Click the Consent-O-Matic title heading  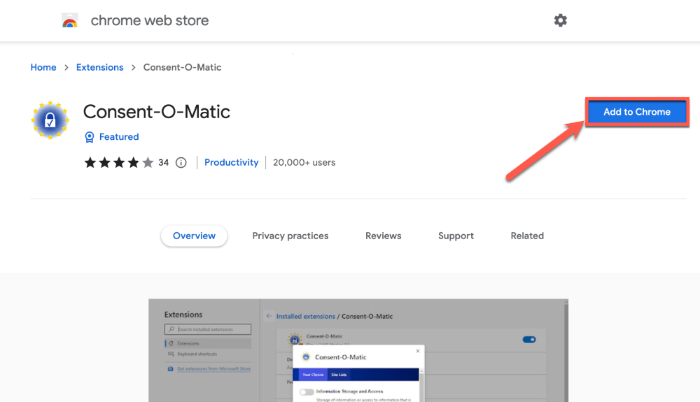(157, 112)
